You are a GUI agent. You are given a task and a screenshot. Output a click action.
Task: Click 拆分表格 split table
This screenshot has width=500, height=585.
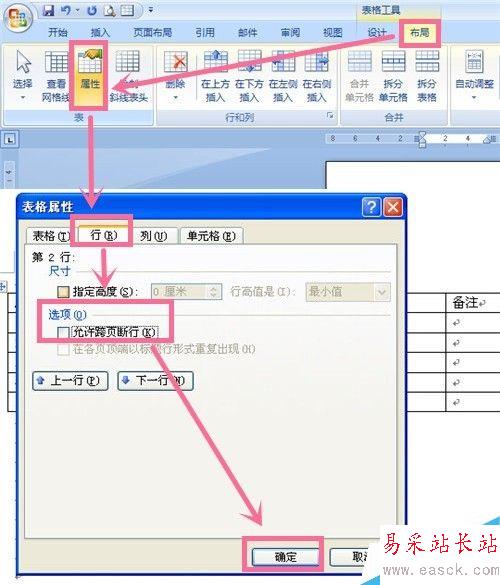tap(426, 76)
